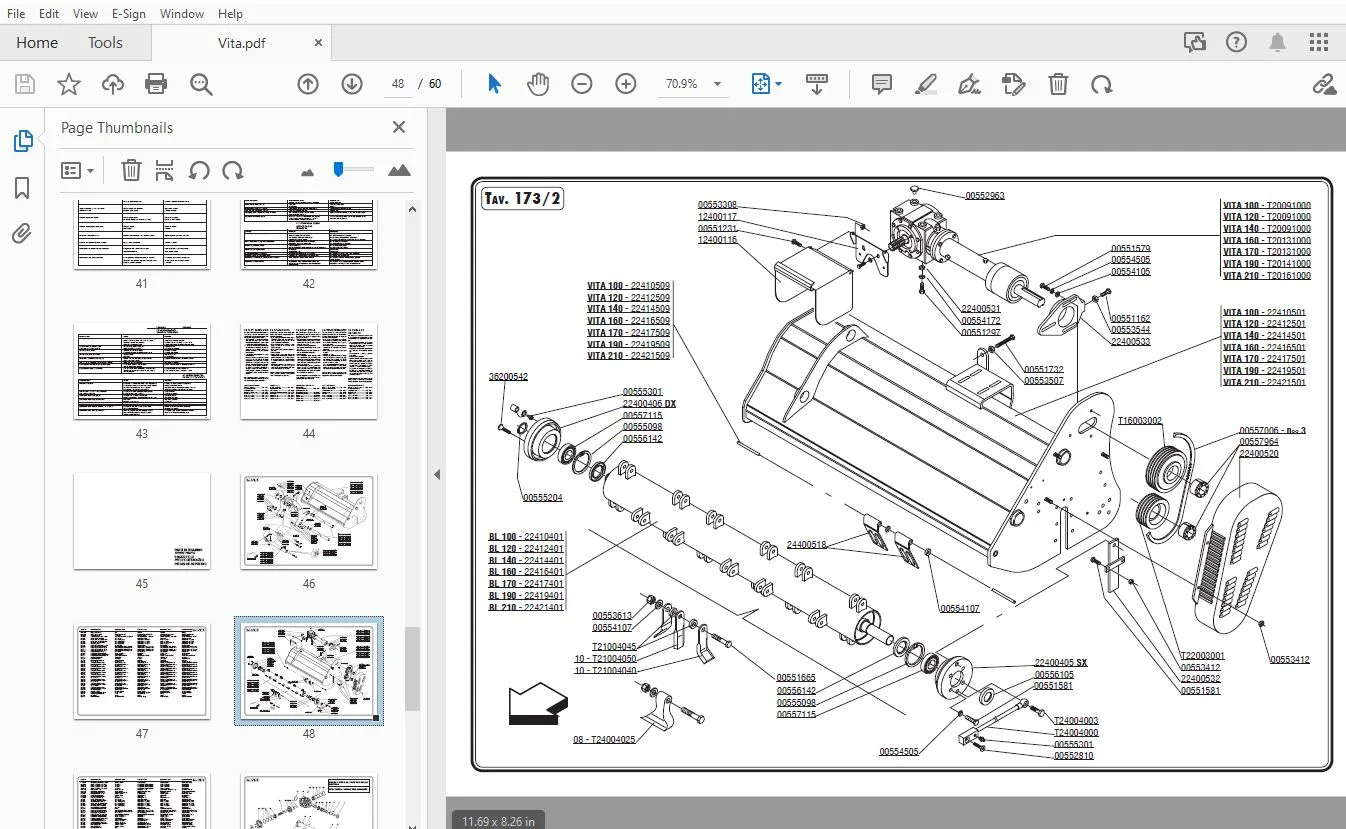
Task: Select the Vita.pdf document tab
Action: pyautogui.click(x=242, y=43)
